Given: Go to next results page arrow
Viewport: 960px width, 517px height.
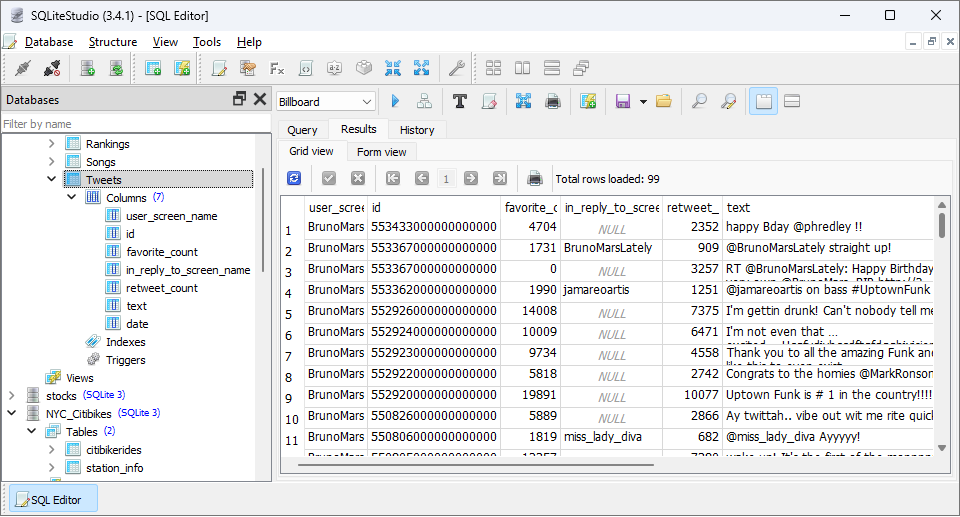Looking at the screenshot, I should pos(471,178).
